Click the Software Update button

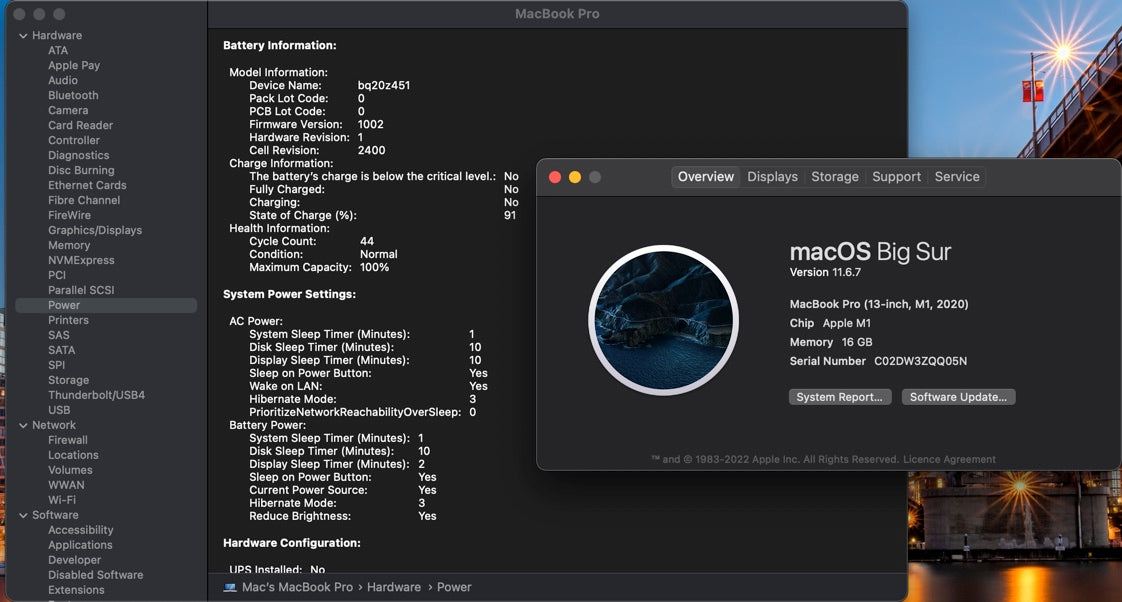[x=958, y=396]
